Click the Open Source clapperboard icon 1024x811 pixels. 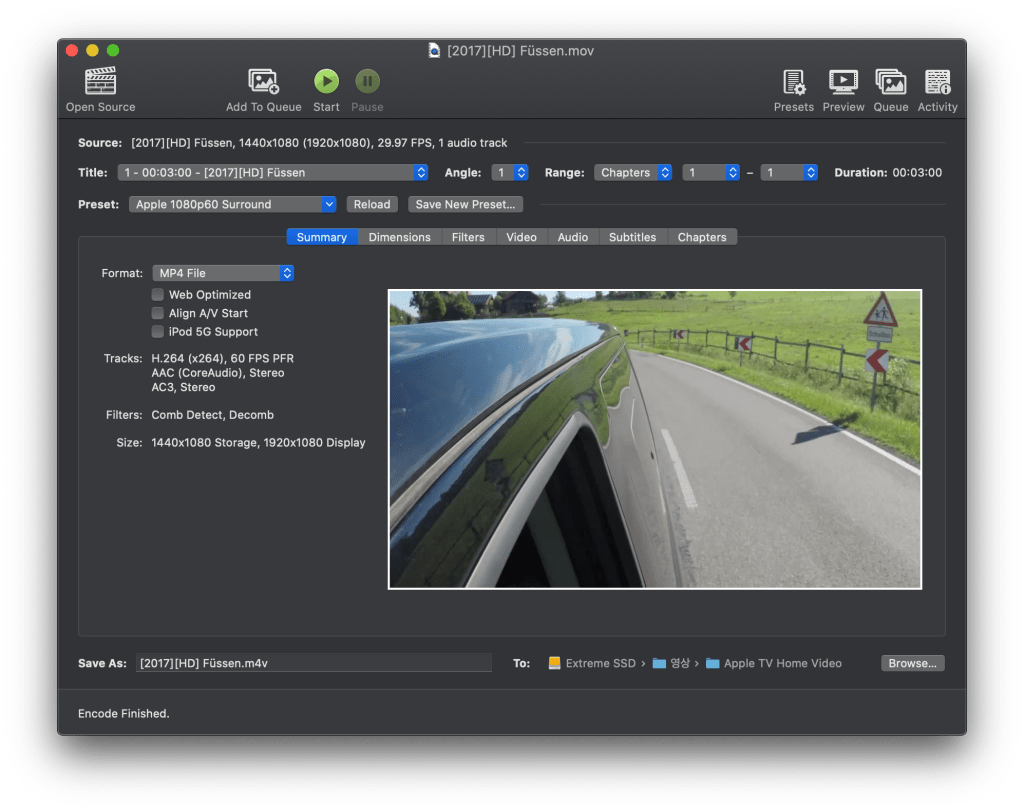click(x=100, y=82)
